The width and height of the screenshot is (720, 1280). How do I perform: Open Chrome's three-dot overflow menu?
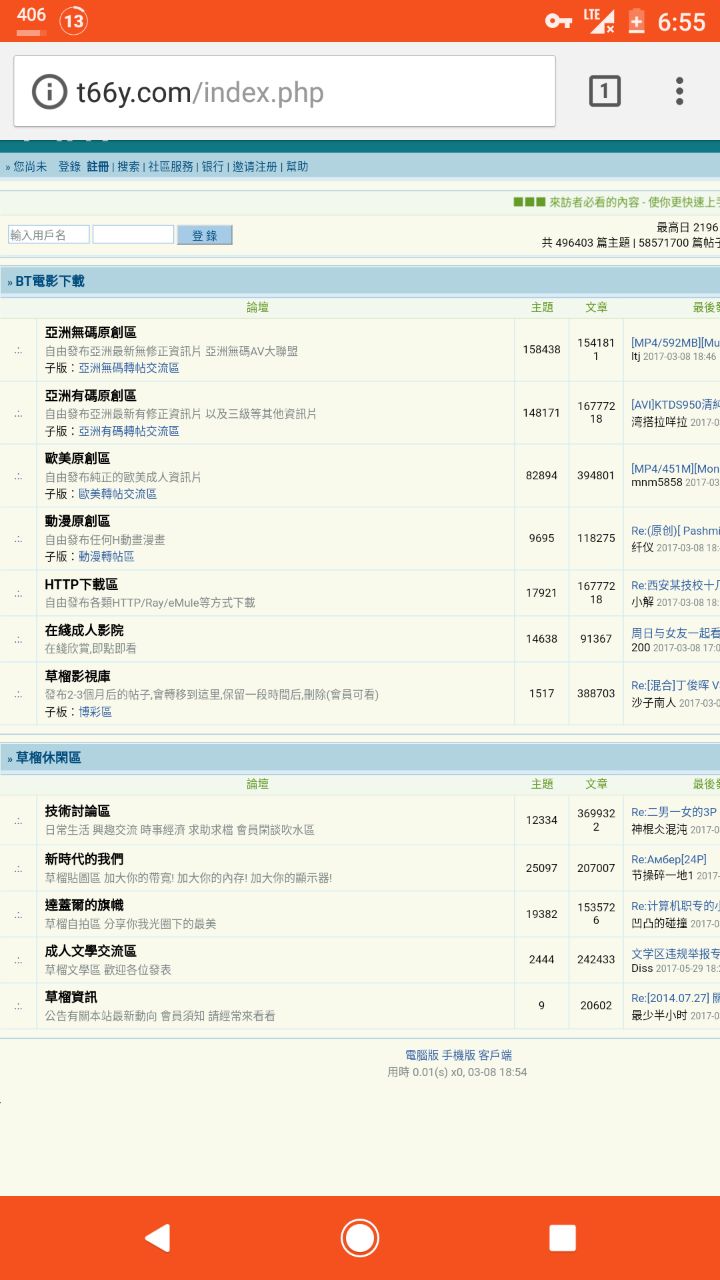[679, 92]
